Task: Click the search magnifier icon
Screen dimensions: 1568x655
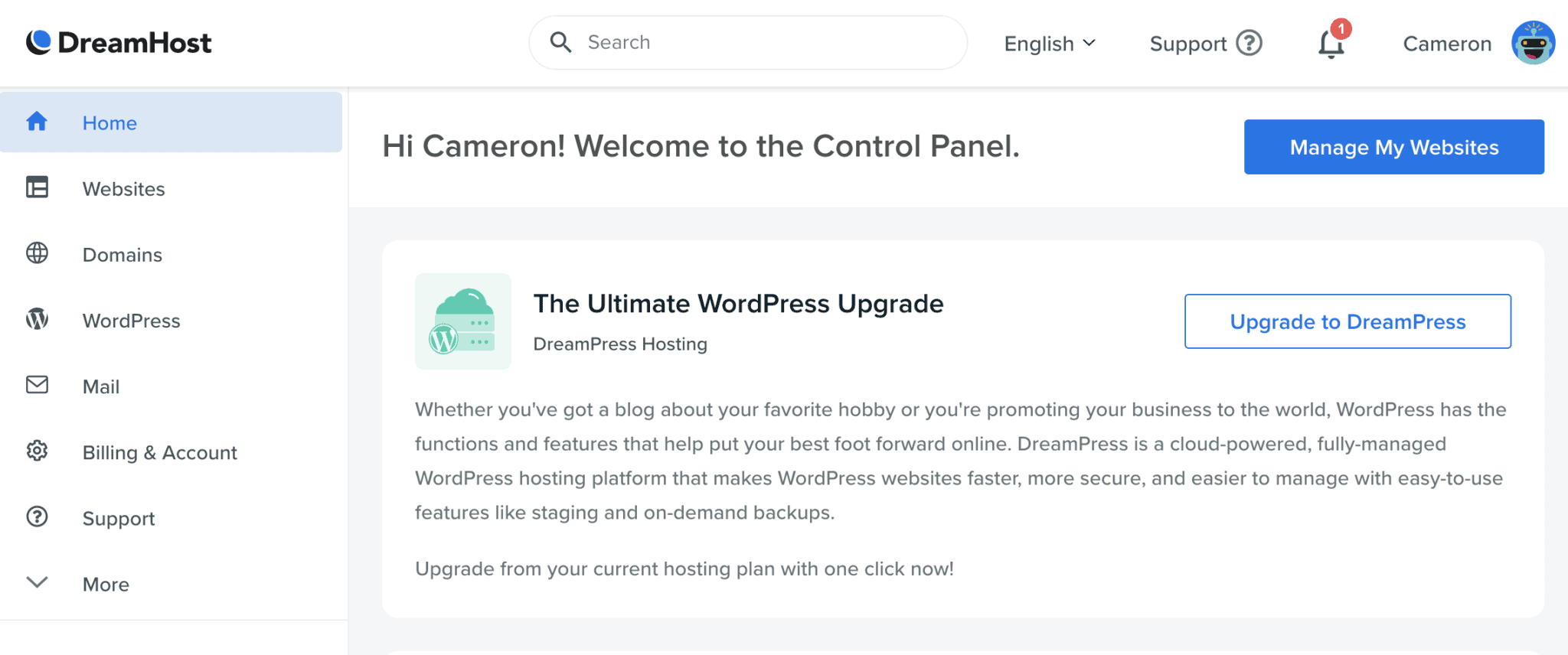Action: pyautogui.click(x=560, y=42)
